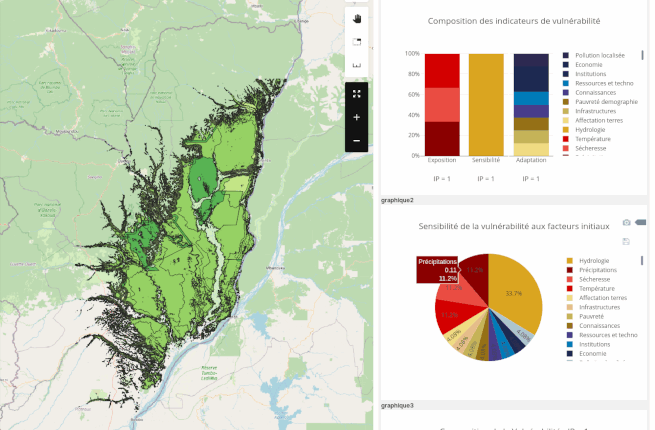
Task: Click the dark green region on the map
Action: 205,178
